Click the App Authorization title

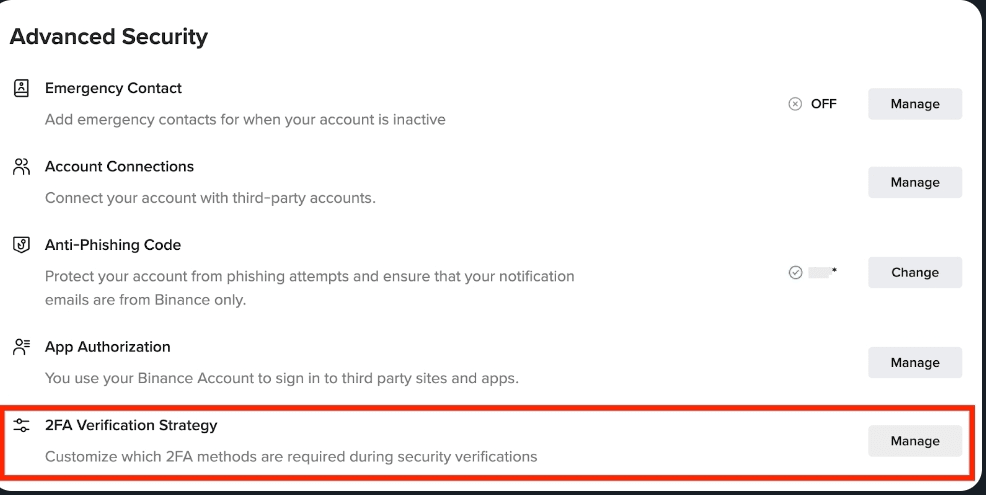click(x=107, y=347)
